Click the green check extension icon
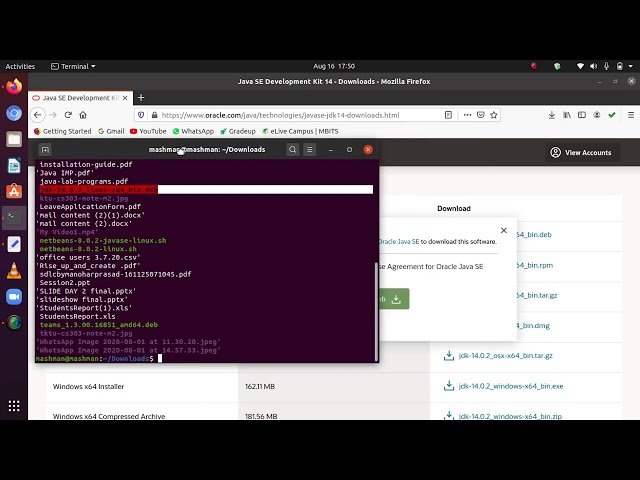The height and width of the screenshot is (480, 640). 612,115
